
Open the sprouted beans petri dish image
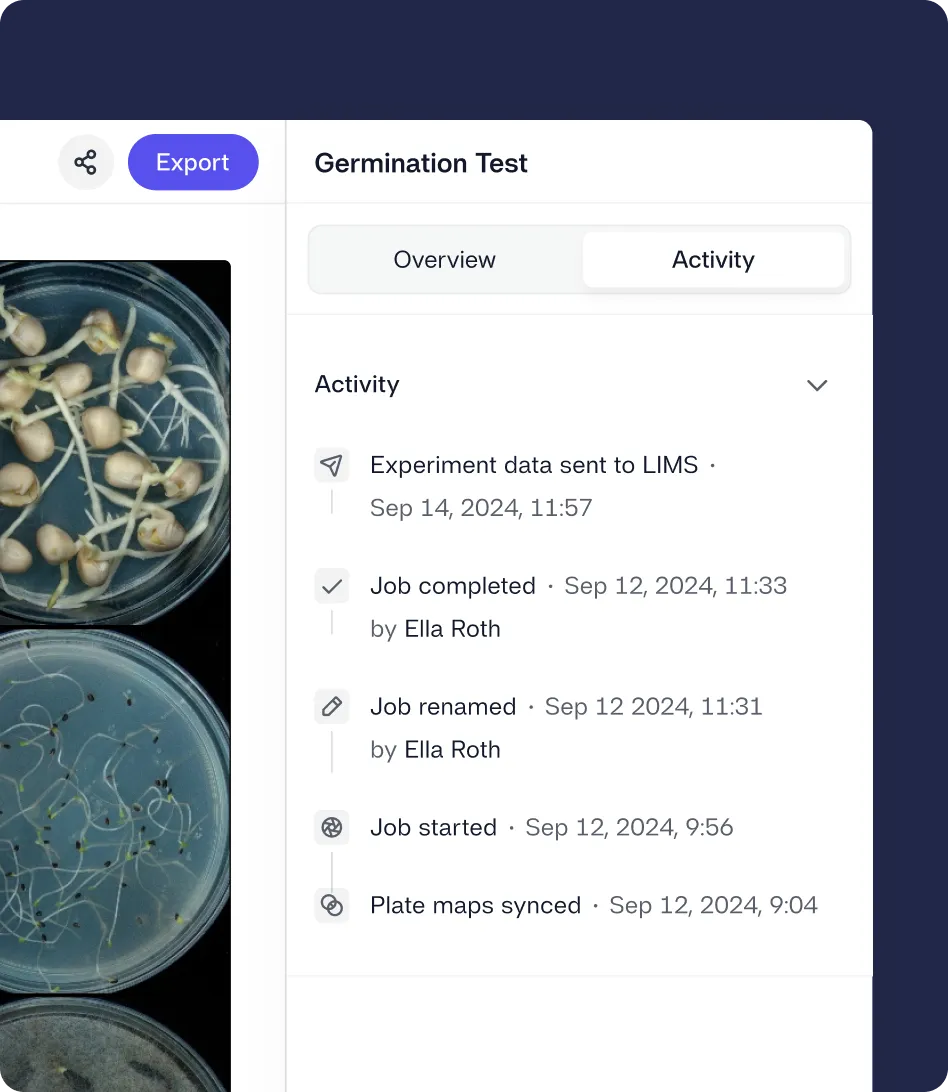coord(115,443)
